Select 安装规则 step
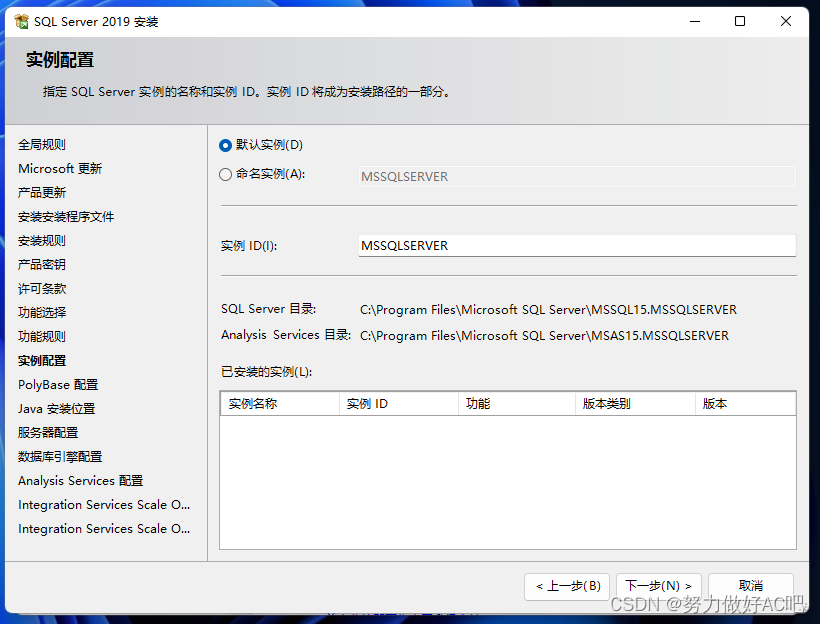 [x=42, y=241]
